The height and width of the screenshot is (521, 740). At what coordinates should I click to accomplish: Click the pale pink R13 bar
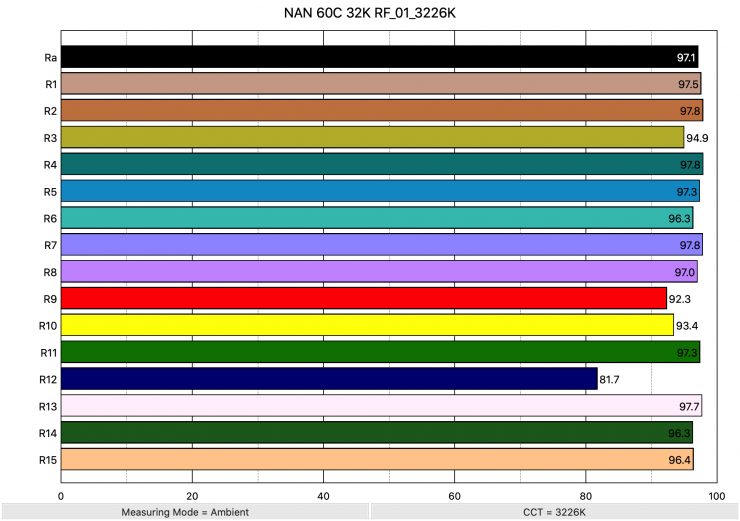[381, 406]
